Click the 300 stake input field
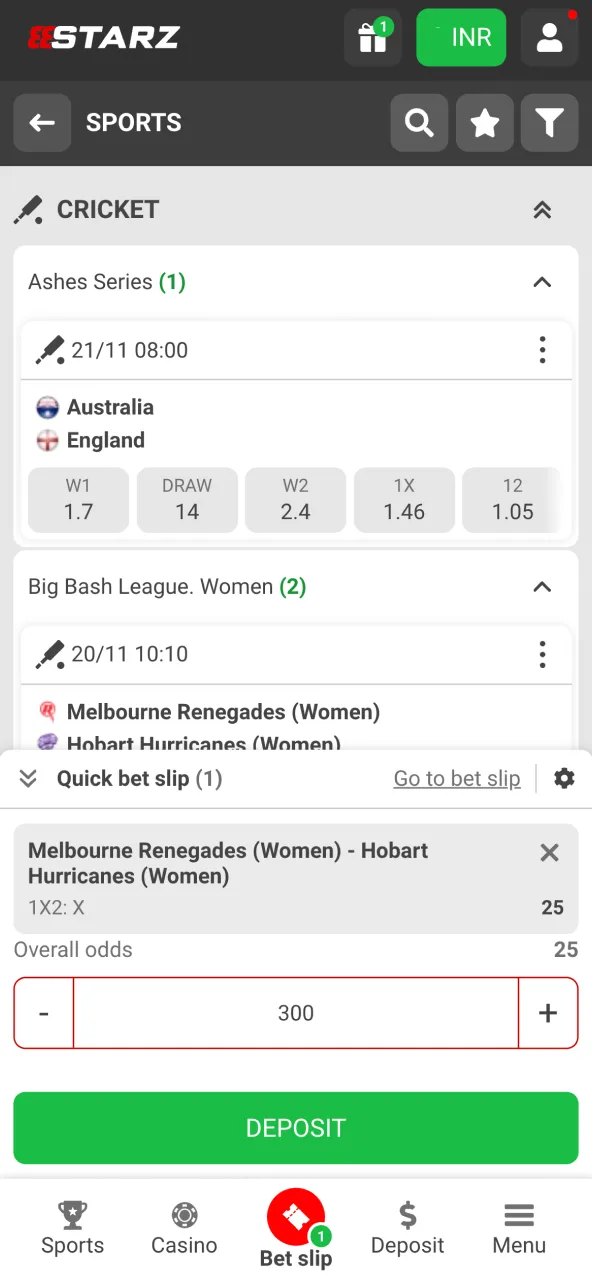592x1280 pixels. (x=296, y=1013)
